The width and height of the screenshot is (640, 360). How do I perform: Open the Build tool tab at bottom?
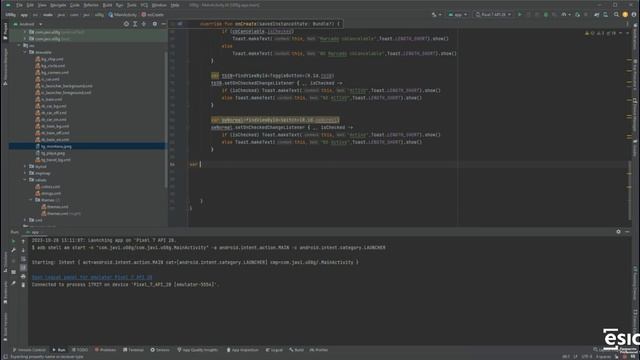pyautogui.click(x=297, y=350)
